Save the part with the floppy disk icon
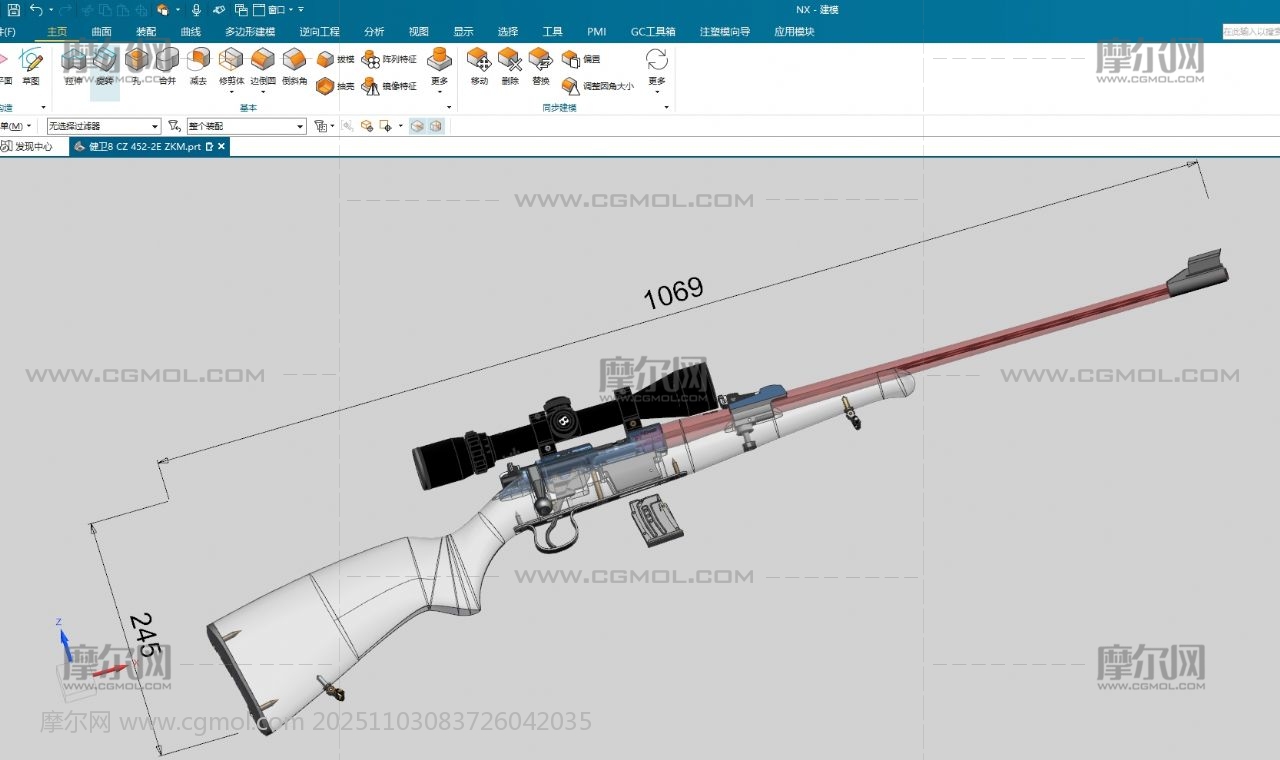 (14, 9)
